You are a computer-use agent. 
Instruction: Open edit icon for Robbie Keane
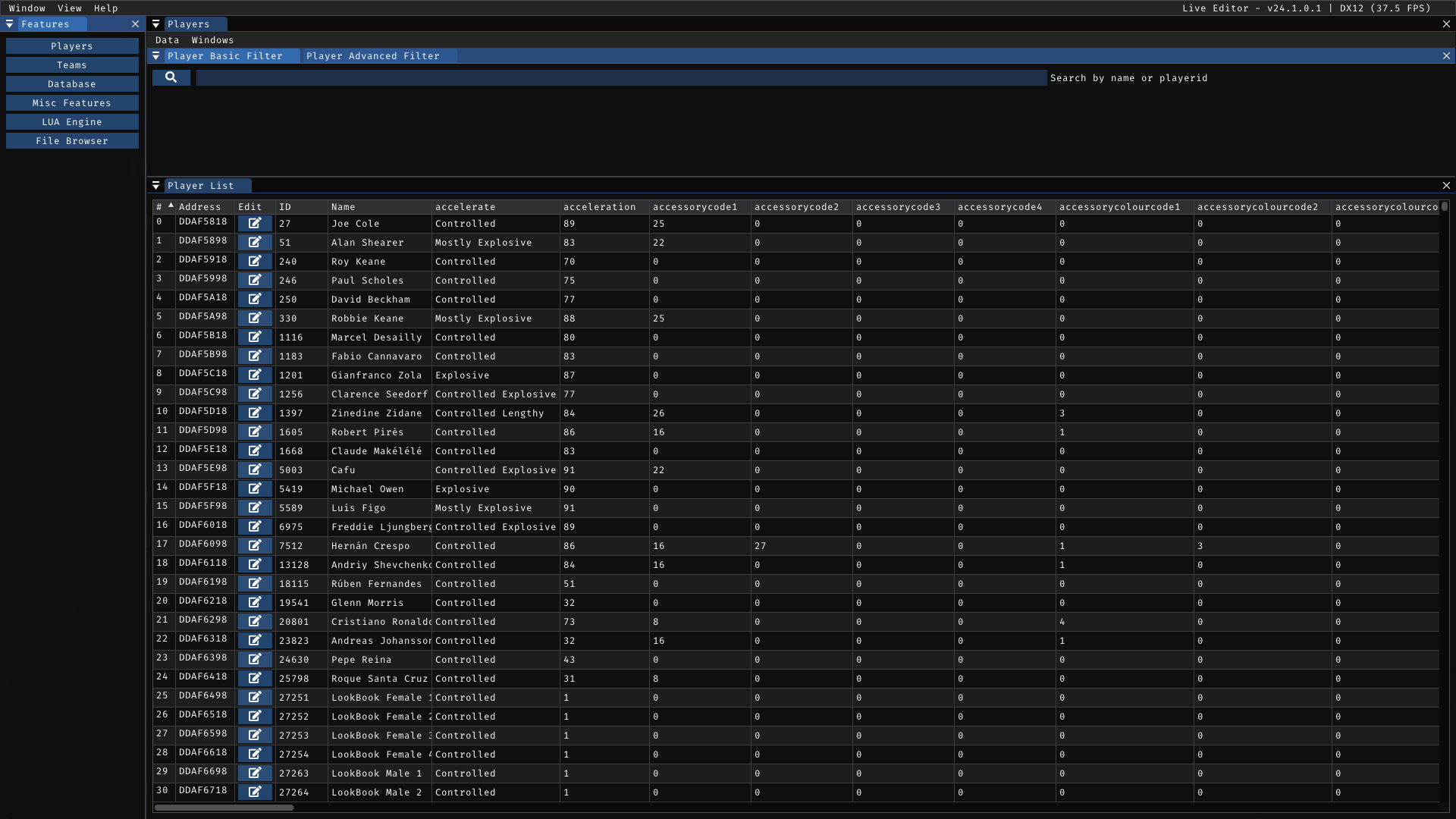pos(255,318)
